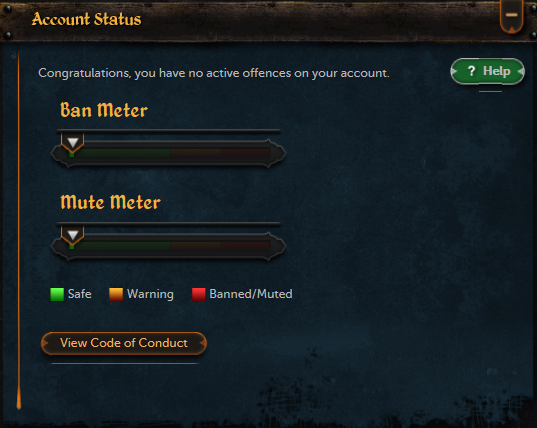Click the Mute Meter red zone
This screenshot has height=428, width=537.
pos(246,246)
